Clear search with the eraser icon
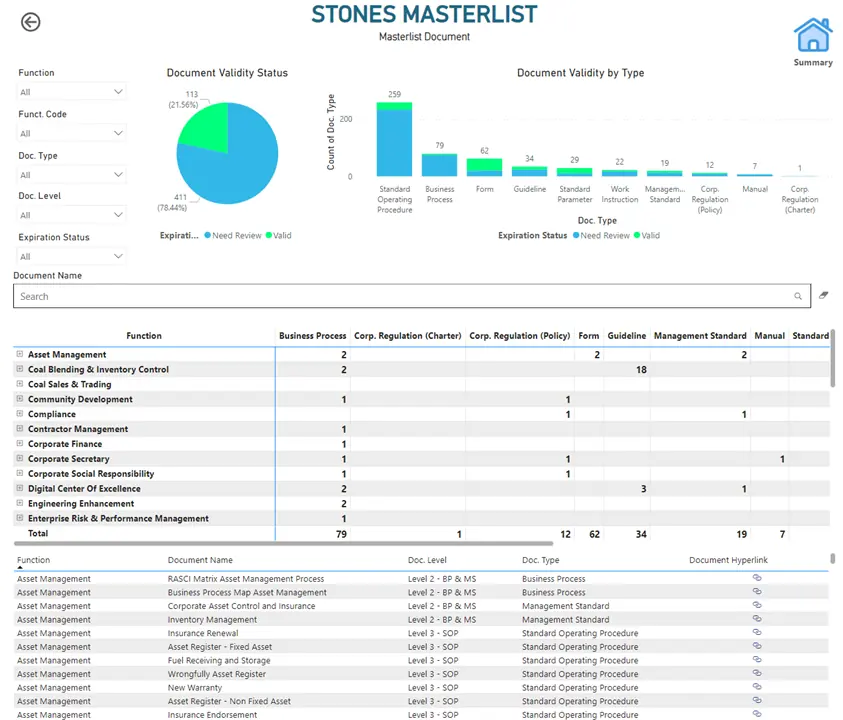Screen dimensions: 843x720 click(x=823, y=295)
